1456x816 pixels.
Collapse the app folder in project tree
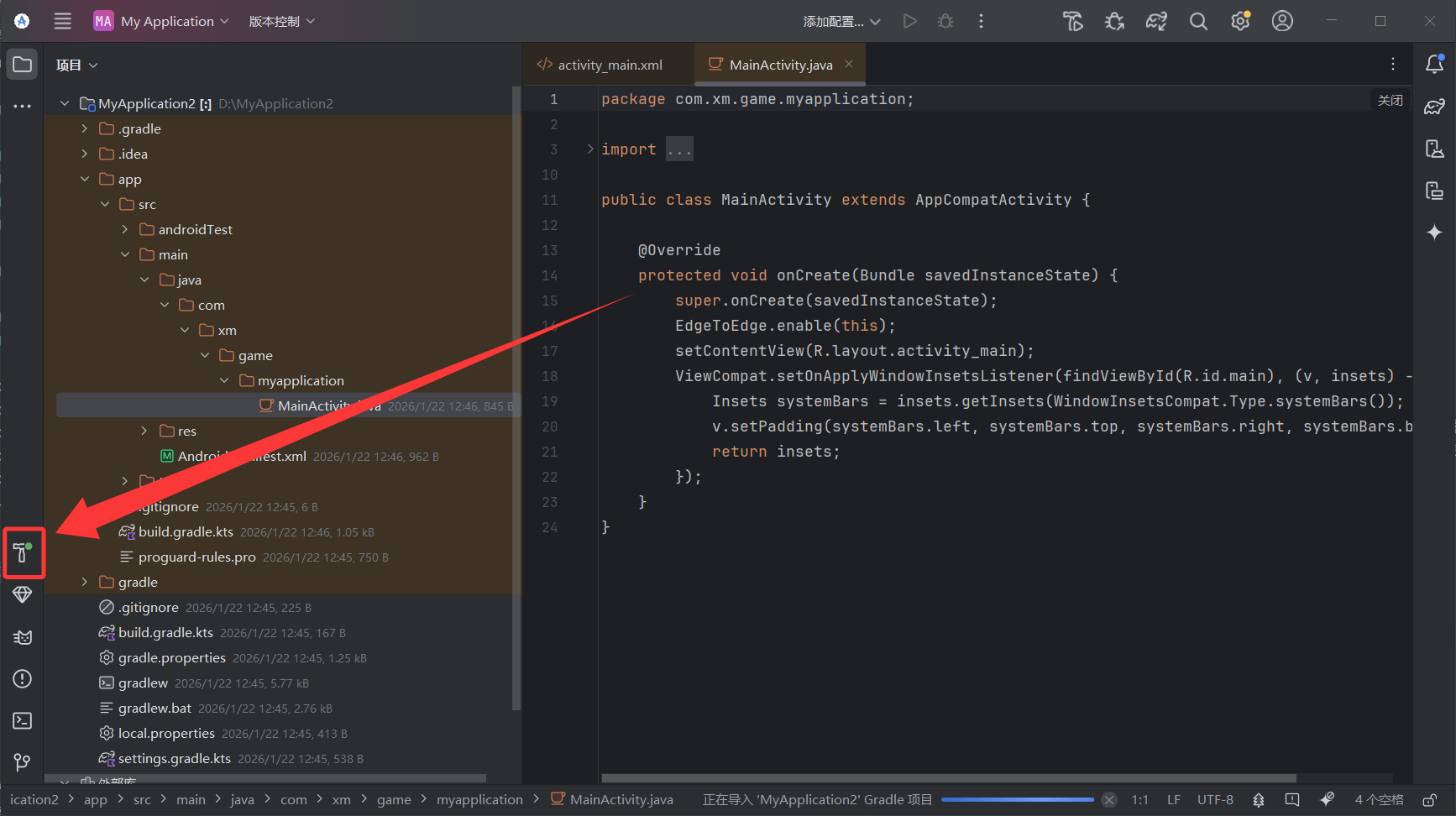tap(85, 179)
